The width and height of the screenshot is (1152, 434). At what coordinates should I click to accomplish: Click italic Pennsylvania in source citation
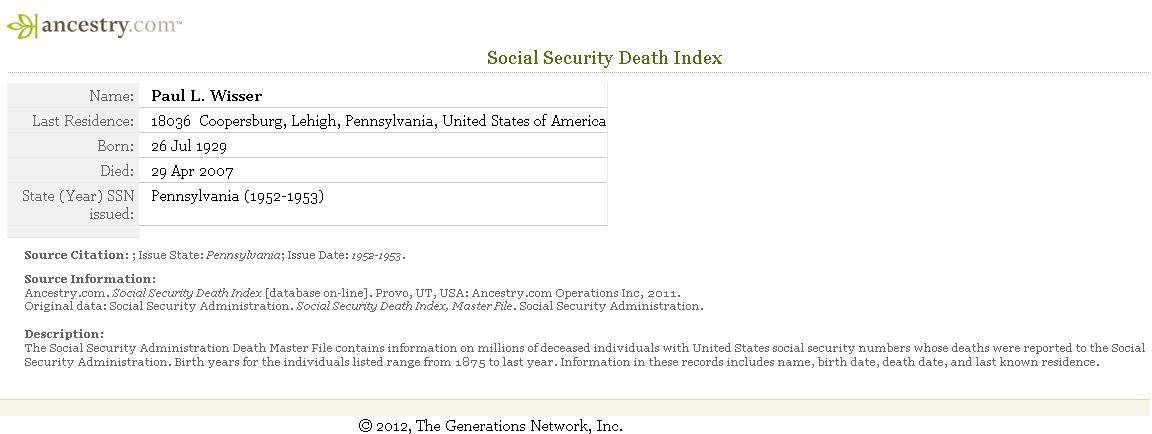(x=243, y=256)
